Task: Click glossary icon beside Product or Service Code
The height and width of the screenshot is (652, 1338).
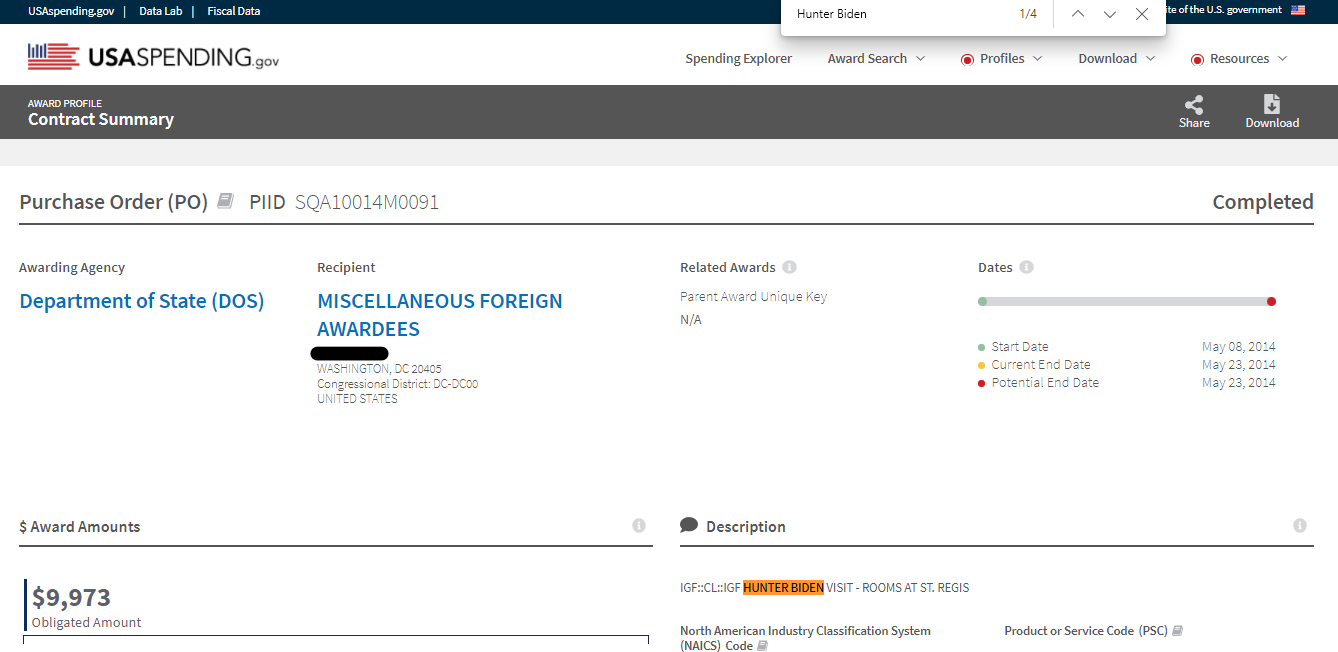Action: click(1178, 631)
